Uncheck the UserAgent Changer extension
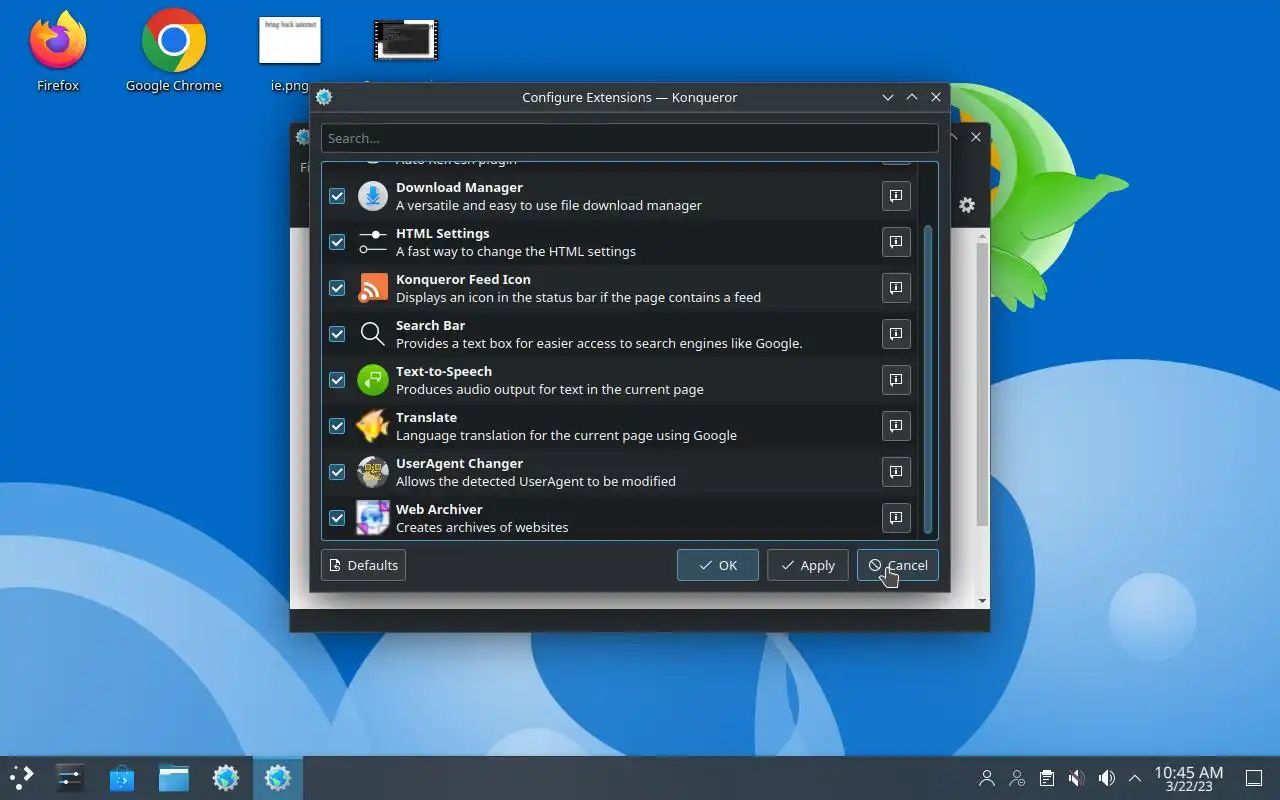The width and height of the screenshot is (1280, 800). tap(337, 472)
